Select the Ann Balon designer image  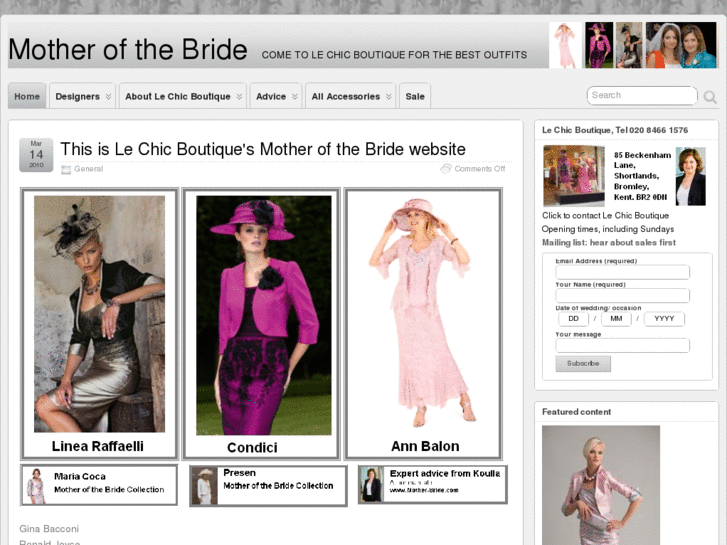[423, 324]
